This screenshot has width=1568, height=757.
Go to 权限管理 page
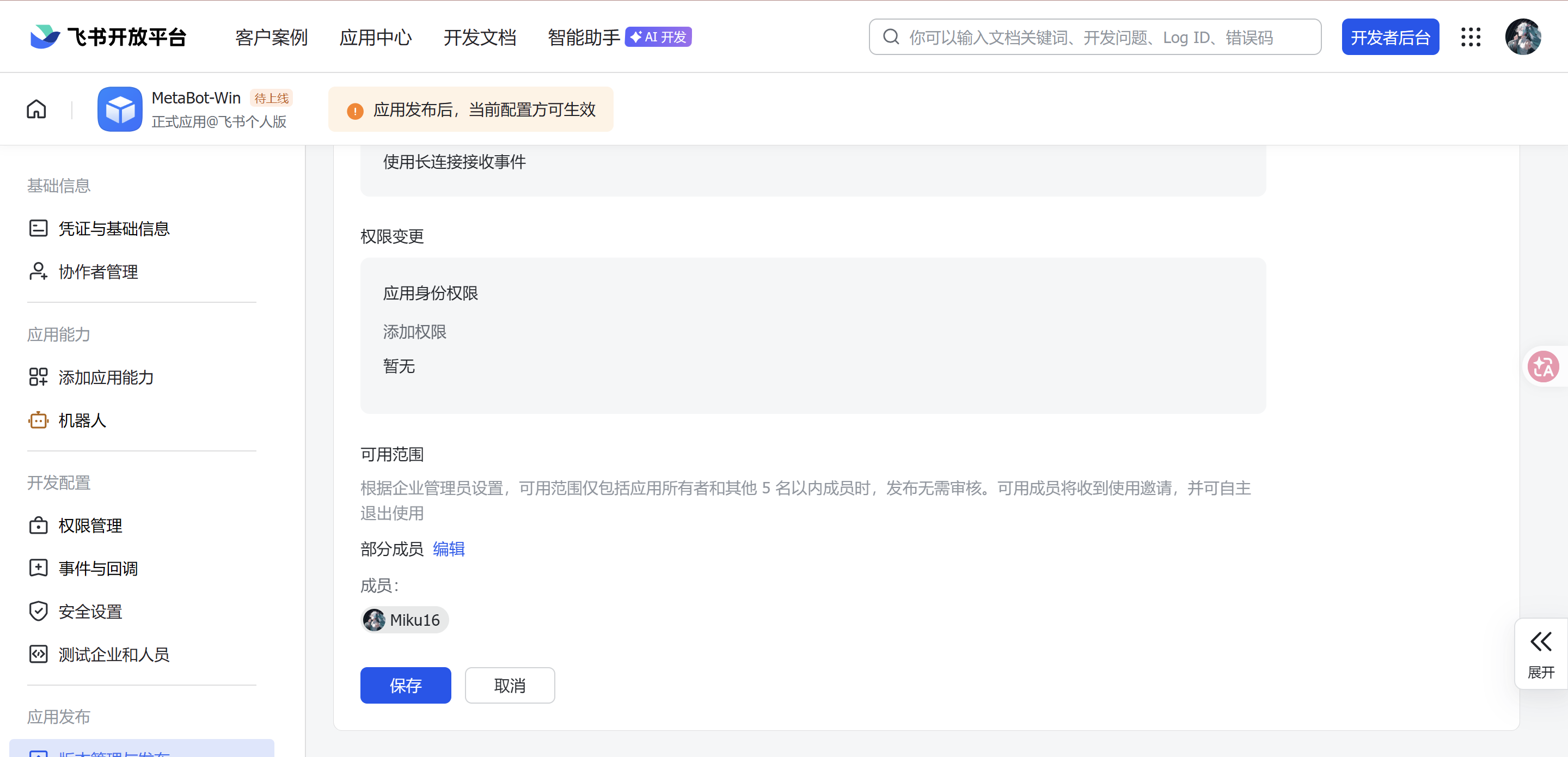click(x=90, y=525)
